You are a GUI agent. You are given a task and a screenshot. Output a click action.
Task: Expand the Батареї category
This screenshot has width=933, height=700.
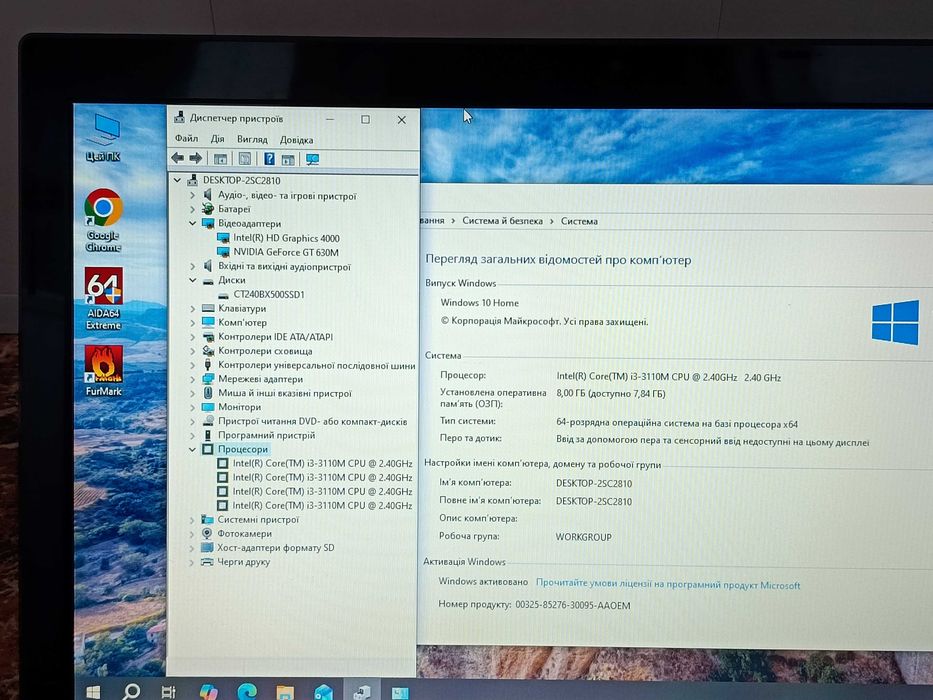point(192,209)
